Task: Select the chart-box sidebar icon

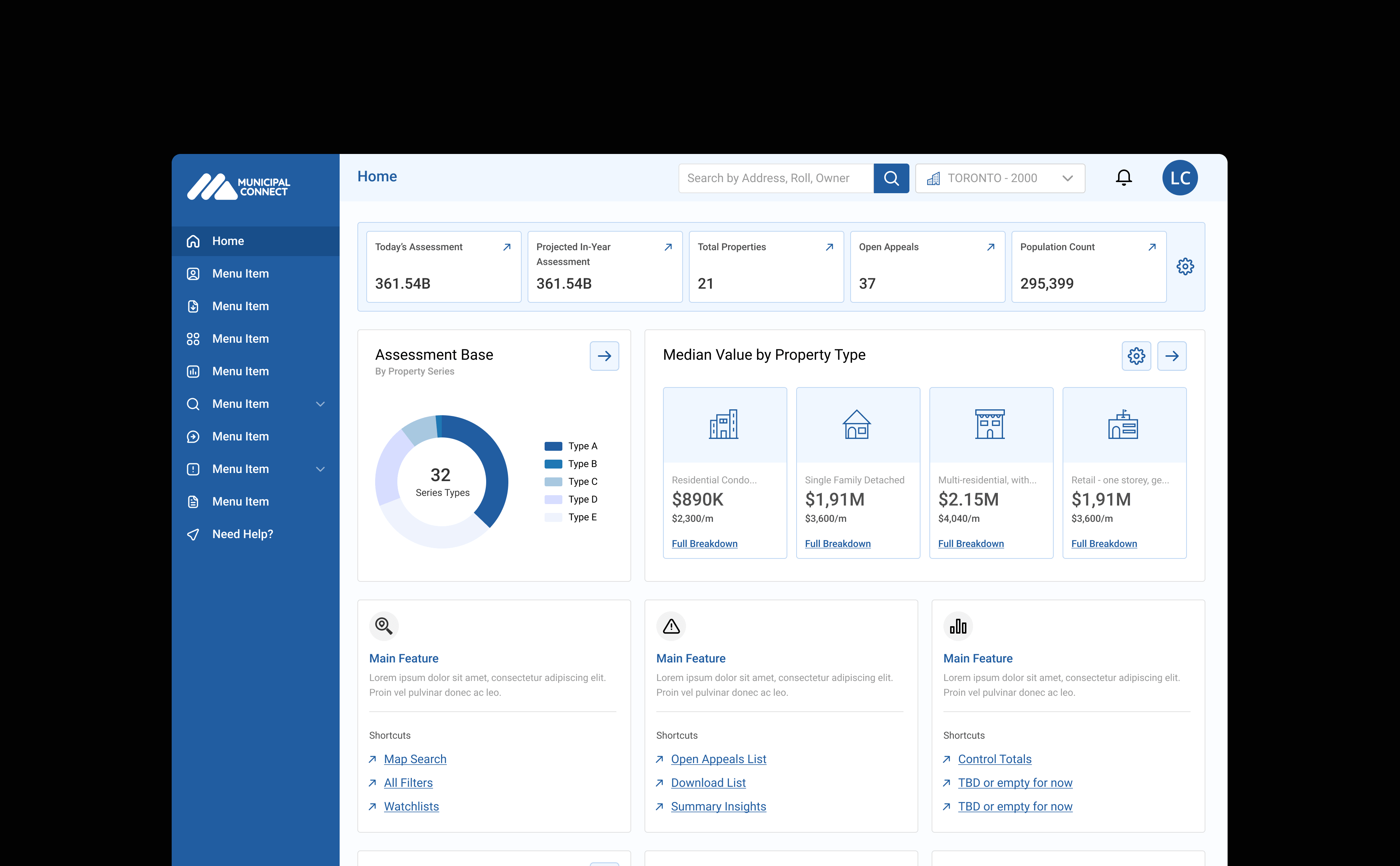Action: 193,372
